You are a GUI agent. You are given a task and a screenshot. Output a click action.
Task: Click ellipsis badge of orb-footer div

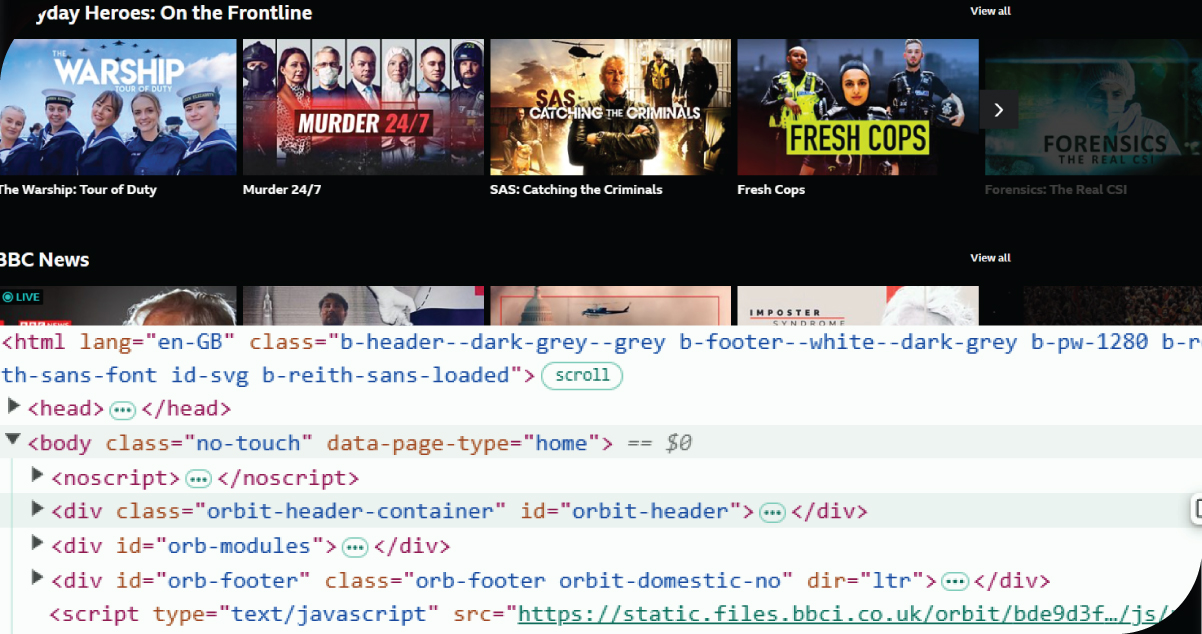pyautogui.click(x=955, y=582)
